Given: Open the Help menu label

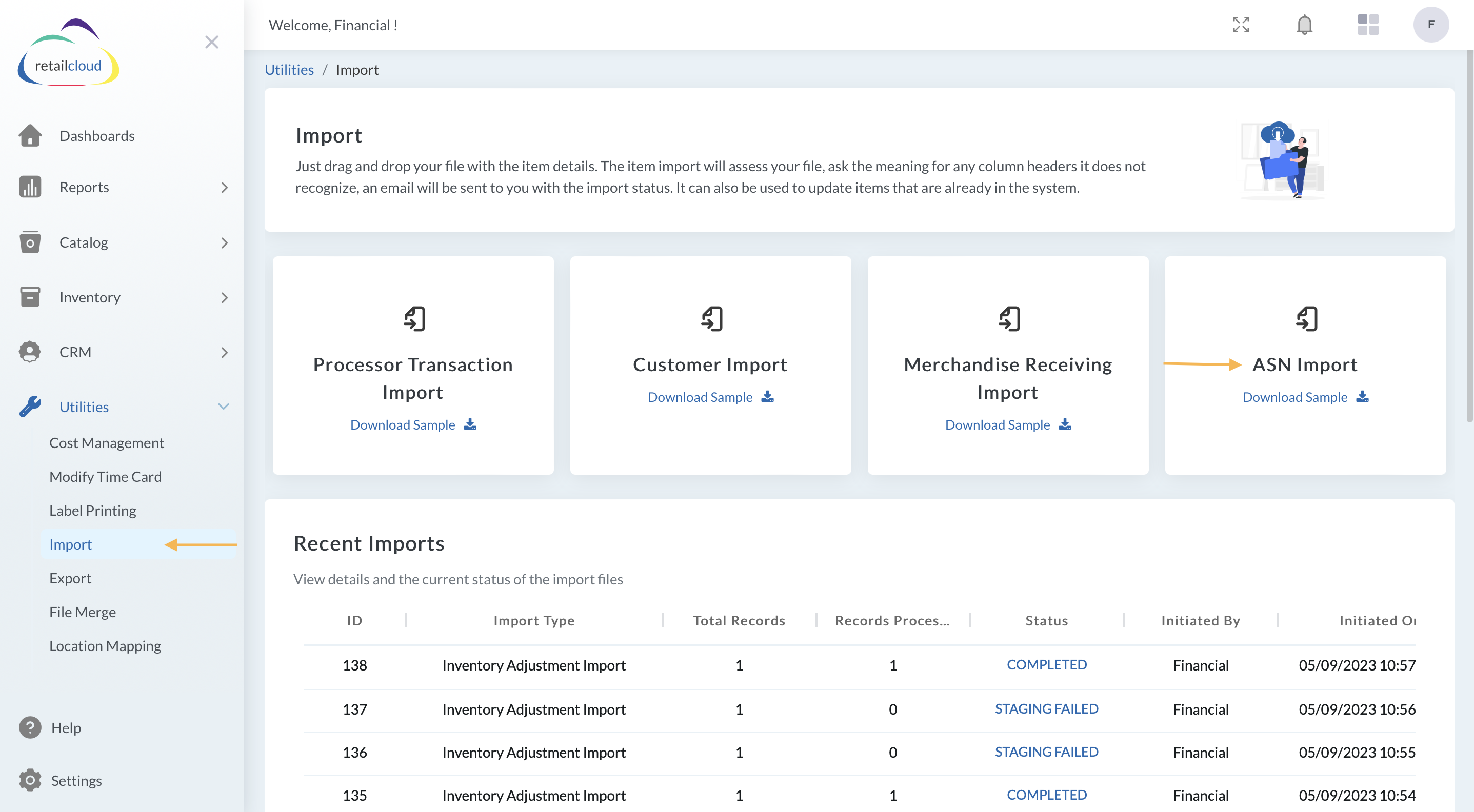Looking at the screenshot, I should click(x=66, y=727).
